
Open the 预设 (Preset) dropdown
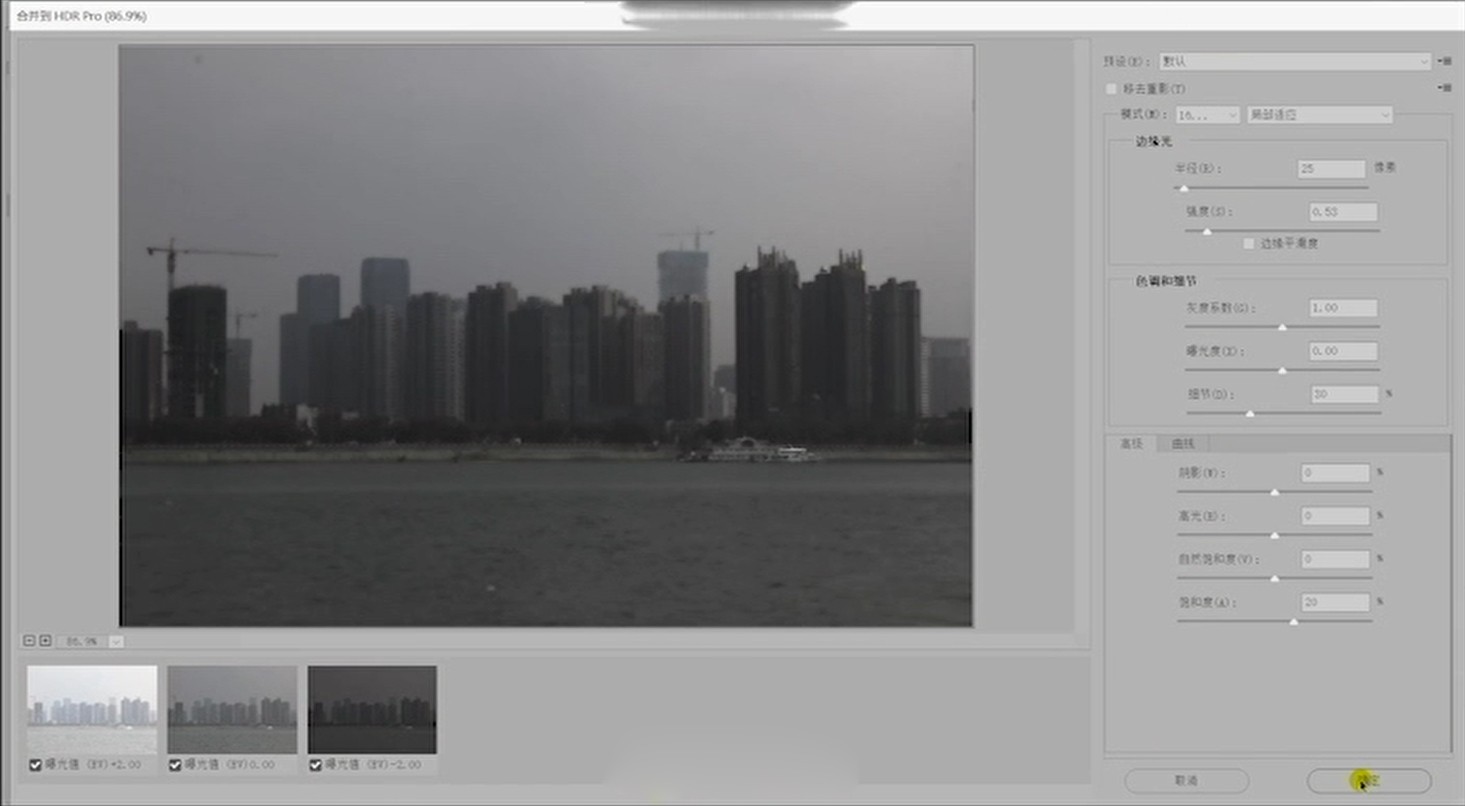click(x=1296, y=61)
